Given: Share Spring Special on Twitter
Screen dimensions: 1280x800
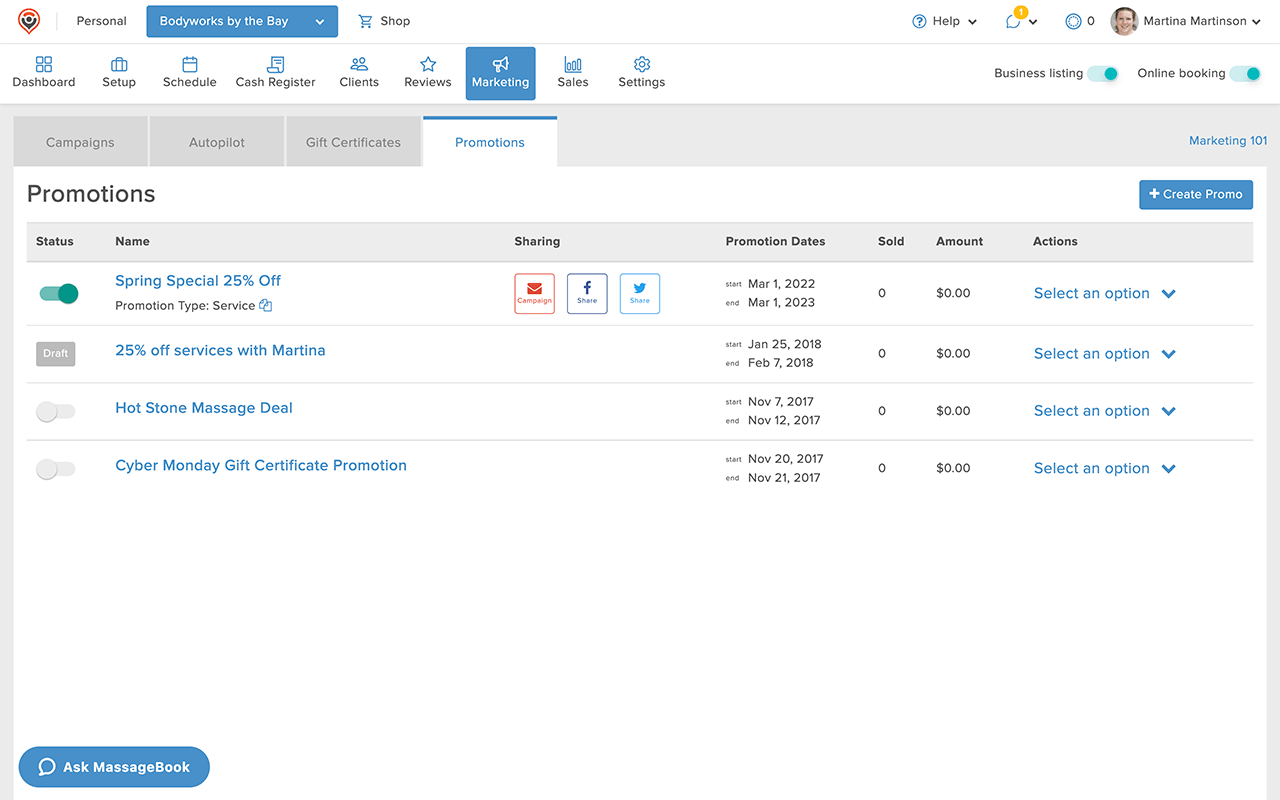Looking at the screenshot, I should point(639,294).
